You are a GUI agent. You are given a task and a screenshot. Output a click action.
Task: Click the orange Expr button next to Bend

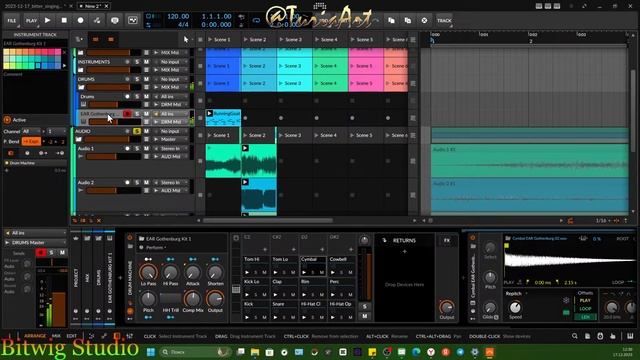tap(31, 141)
